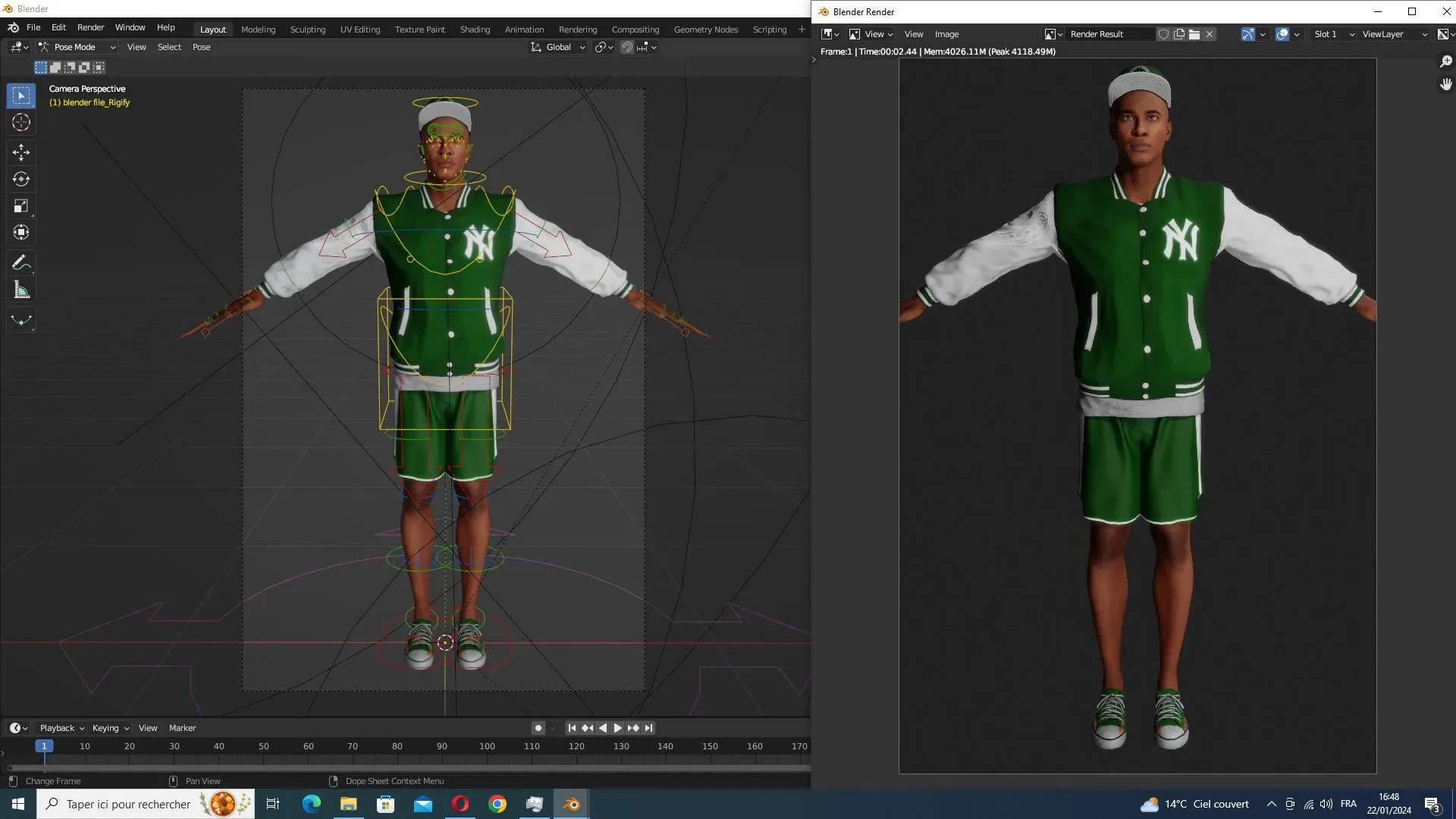Select the Annotate pencil tool
The width and height of the screenshot is (1456, 819).
pyautogui.click(x=21, y=263)
